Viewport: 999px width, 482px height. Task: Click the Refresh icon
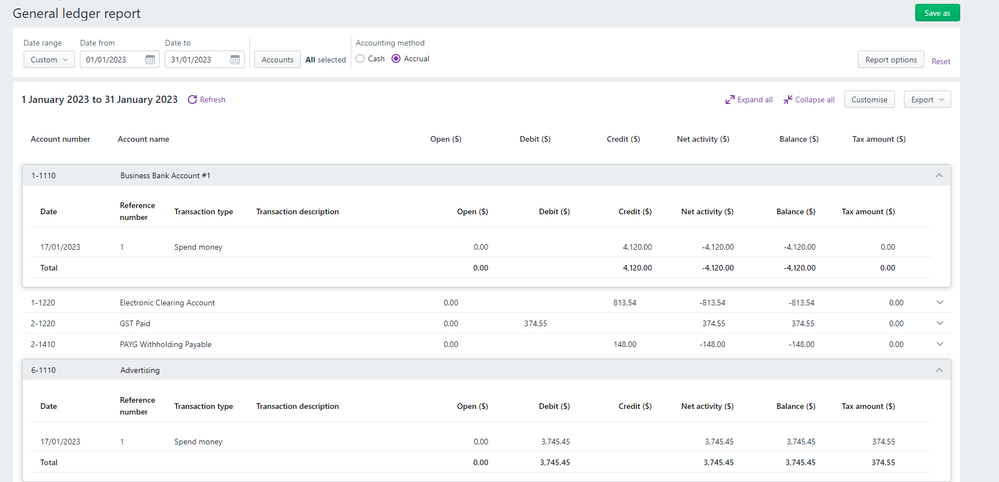193,100
